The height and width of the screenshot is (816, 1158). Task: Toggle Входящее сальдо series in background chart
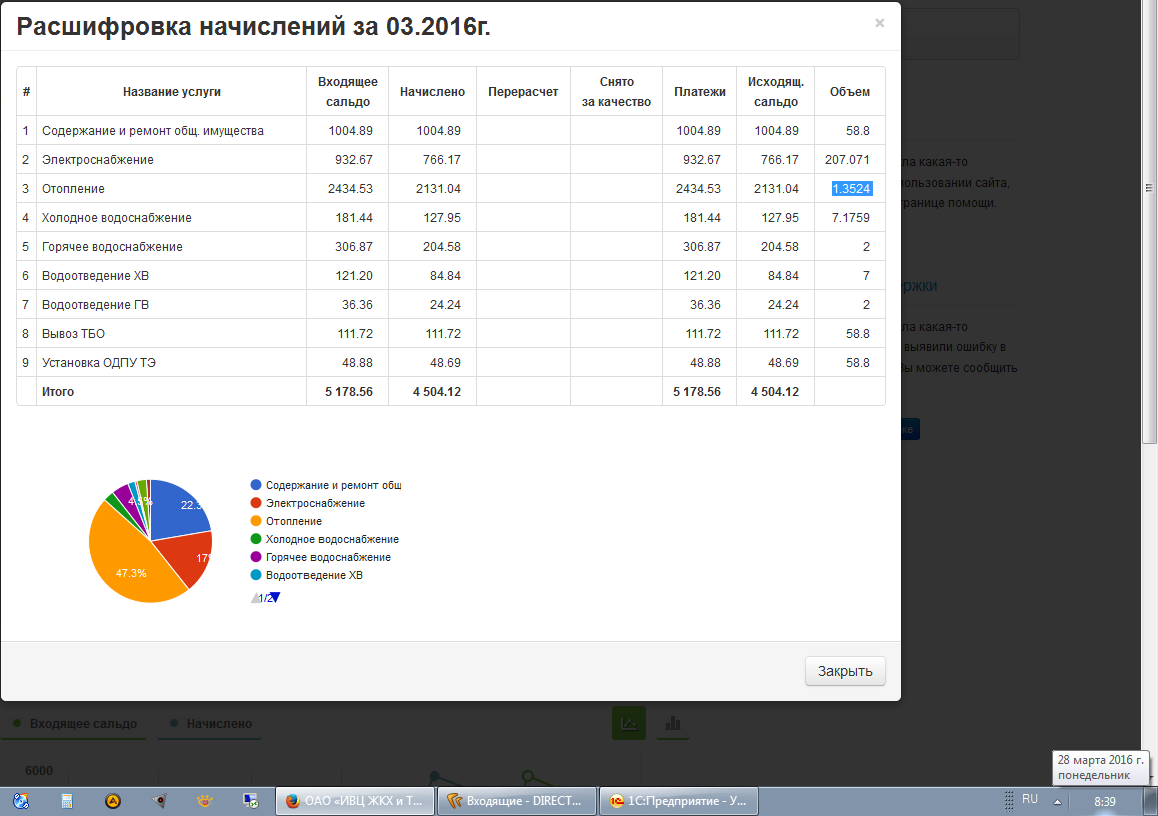point(75,724)
